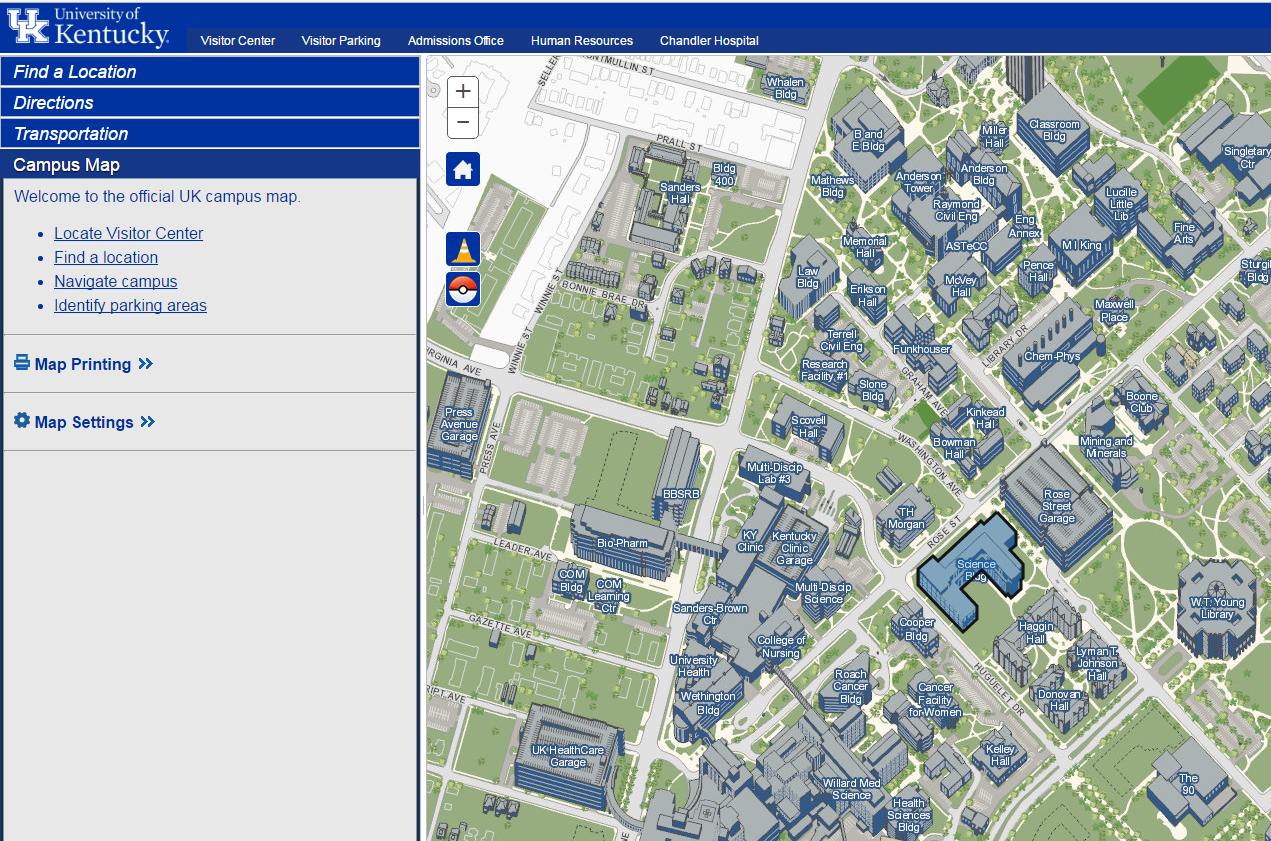
Task: Click the printer icon beside Map Printing
Action: (x=22, y=363)
